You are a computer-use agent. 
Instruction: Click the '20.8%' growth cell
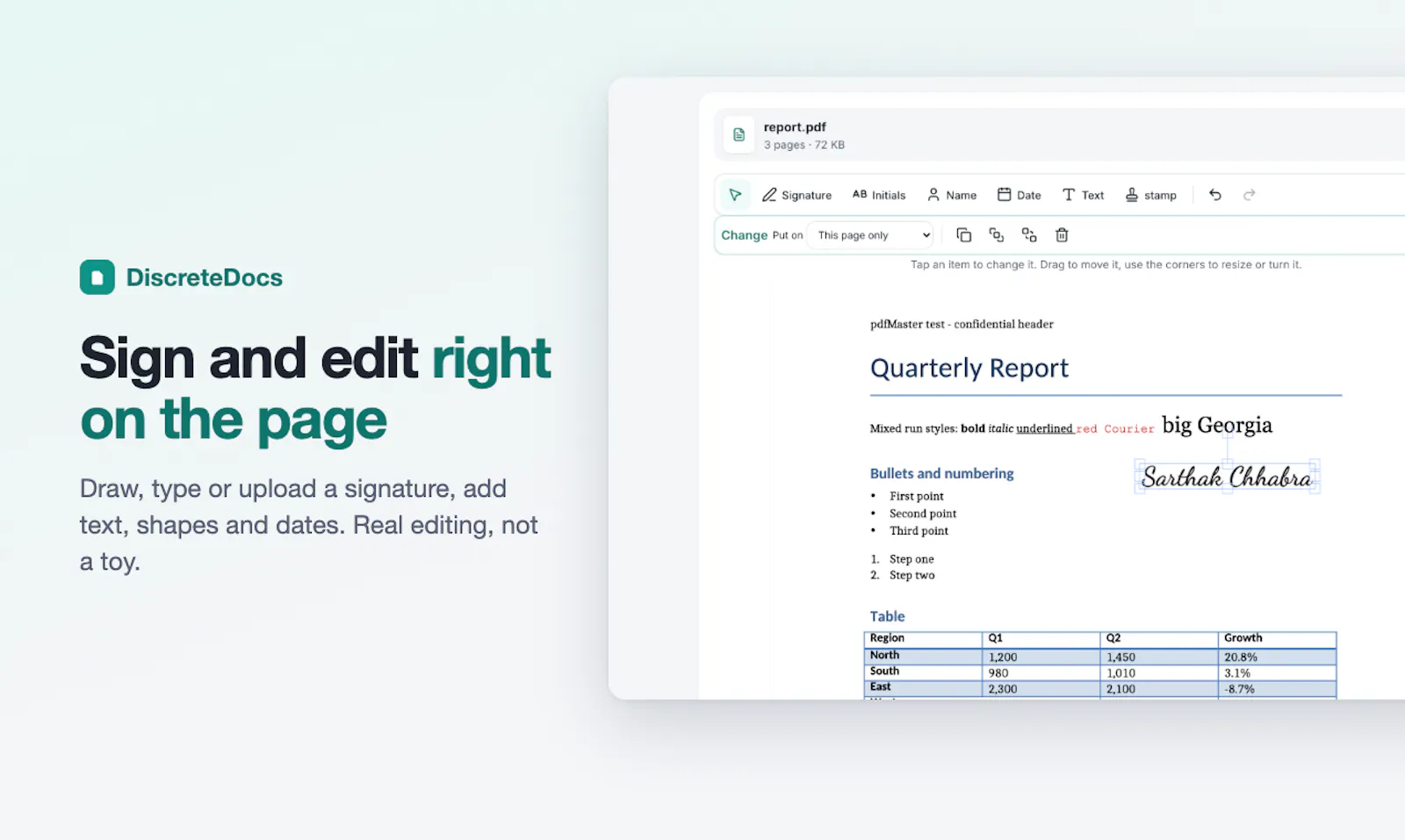coord(1278,657)
